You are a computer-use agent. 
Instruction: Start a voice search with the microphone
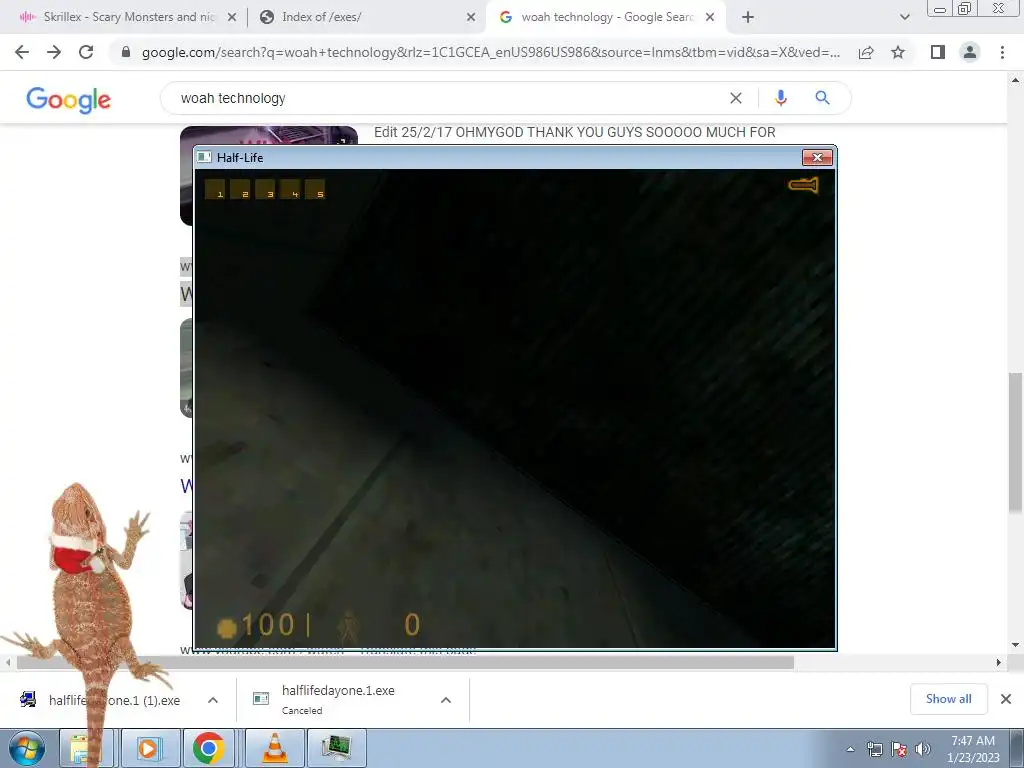tap(780, 98)
